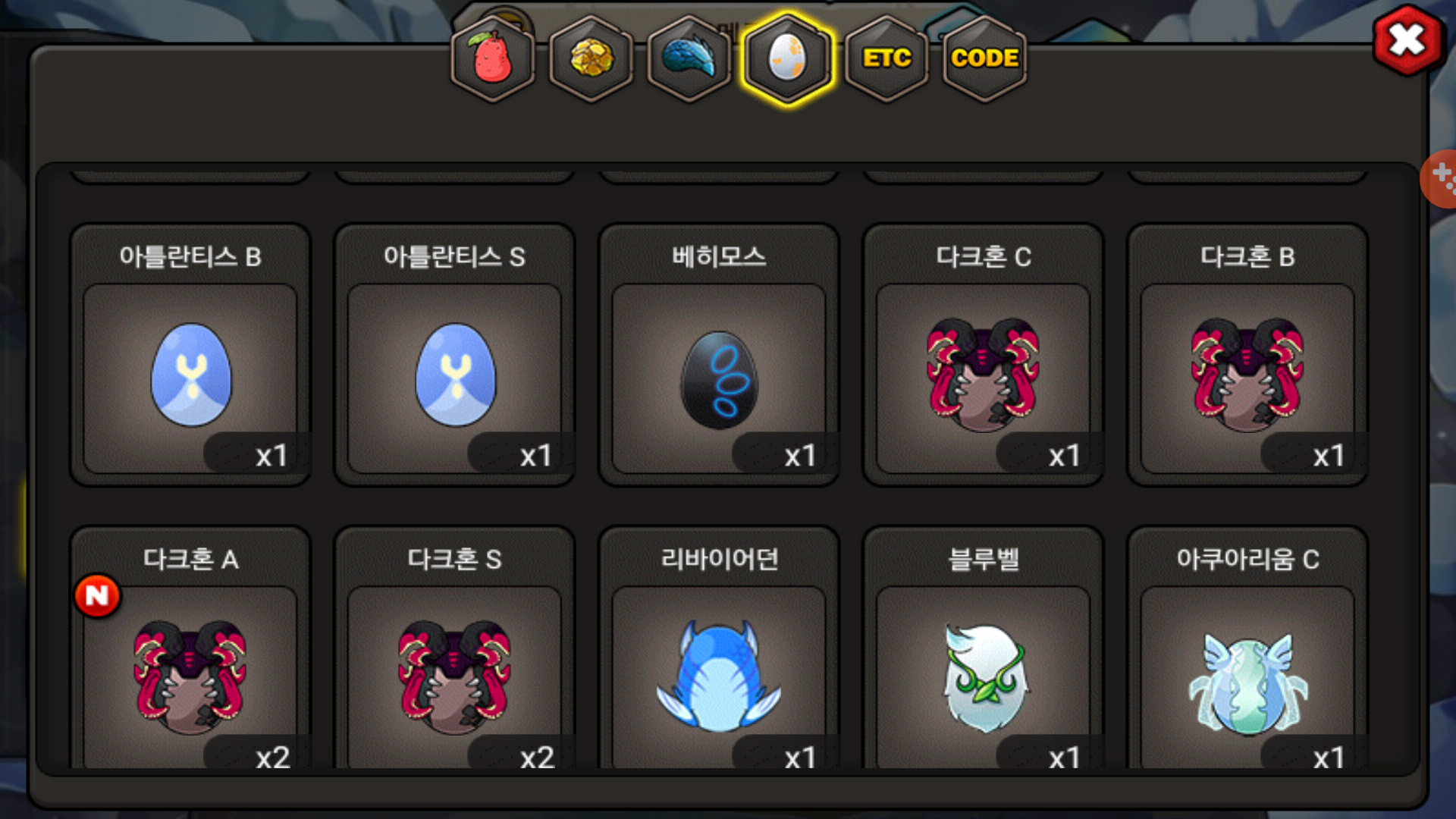Tap the red N badge on 다크혼 A
1456x819 pixels.
(97, 596)
